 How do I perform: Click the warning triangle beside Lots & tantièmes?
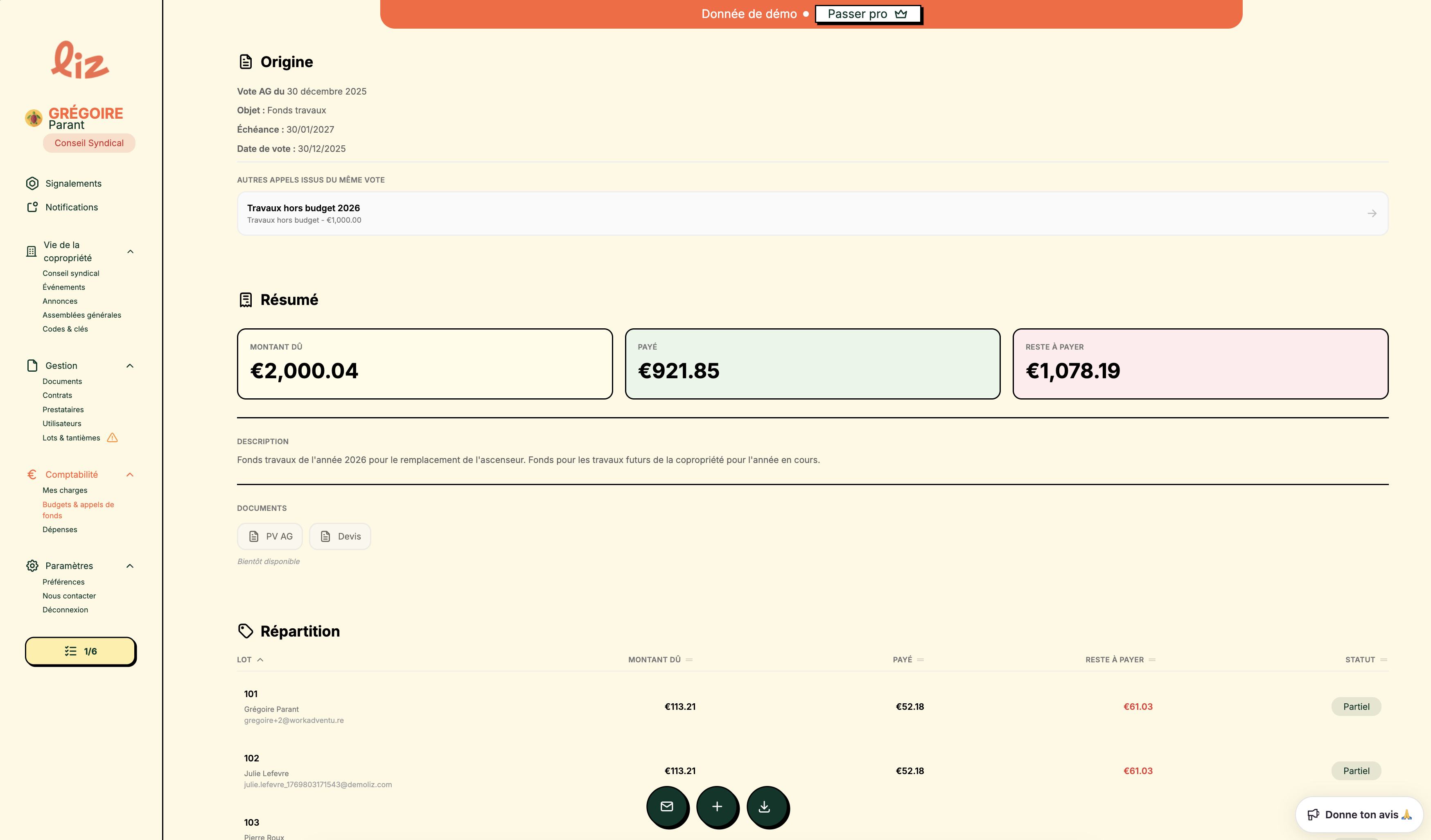[x=113, y=438]
